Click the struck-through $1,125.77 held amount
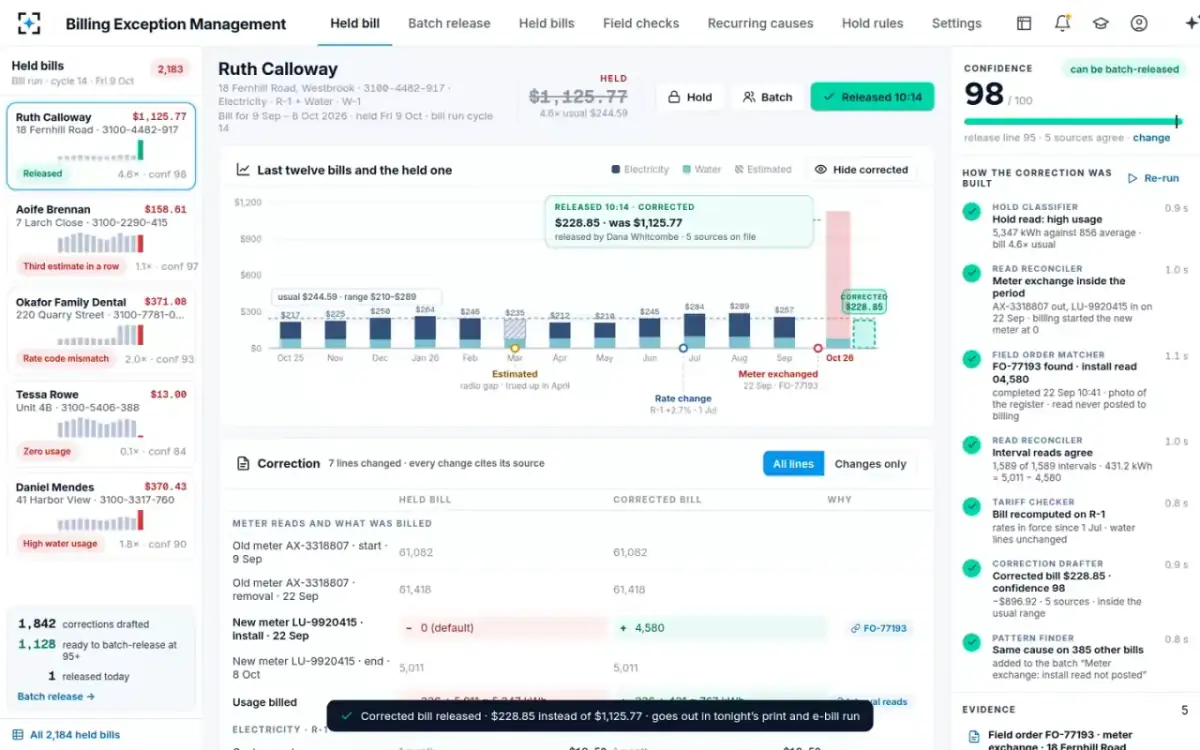This screenshot has width=1200, height=750. pos(578,97)
